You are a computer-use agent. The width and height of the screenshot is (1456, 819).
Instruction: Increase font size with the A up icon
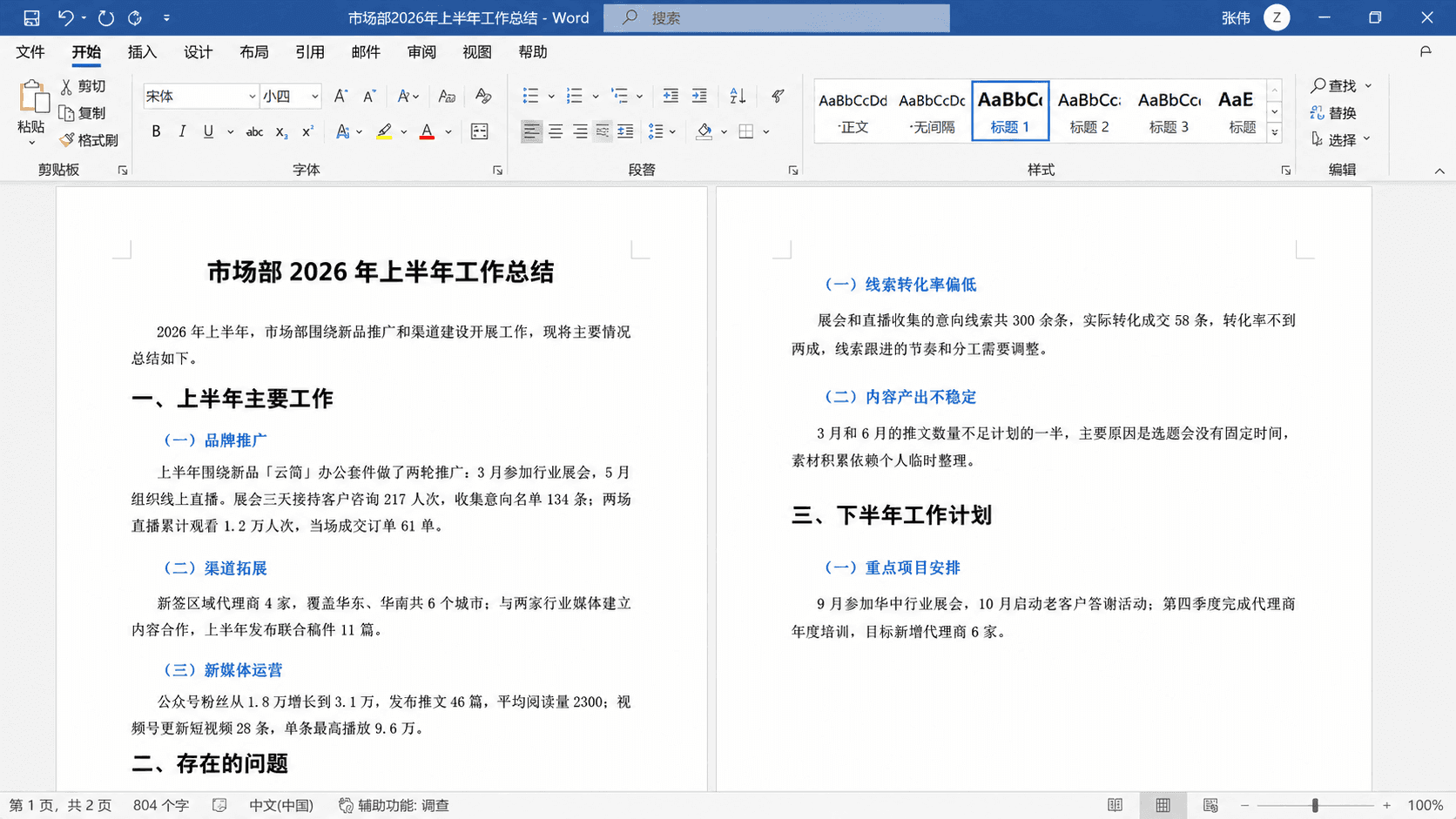pyautogui.click(x=340, y=96)
